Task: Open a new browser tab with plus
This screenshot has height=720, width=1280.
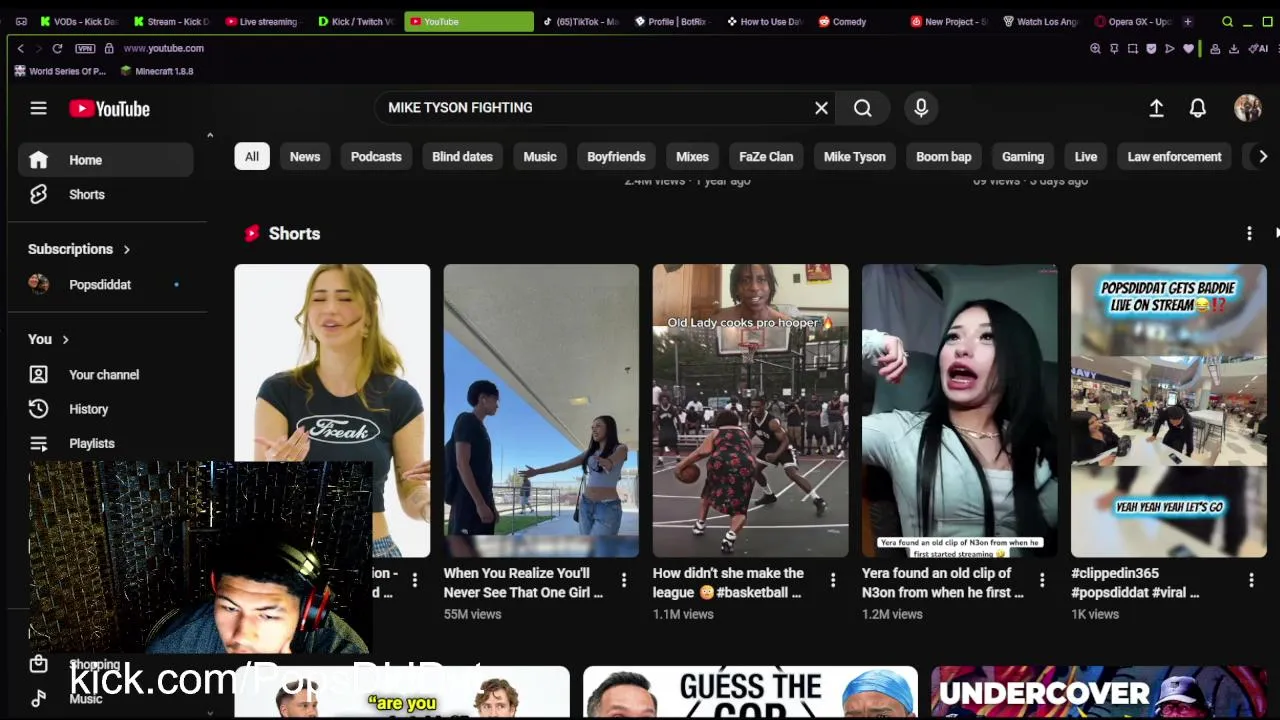Action: [1187, 21]
